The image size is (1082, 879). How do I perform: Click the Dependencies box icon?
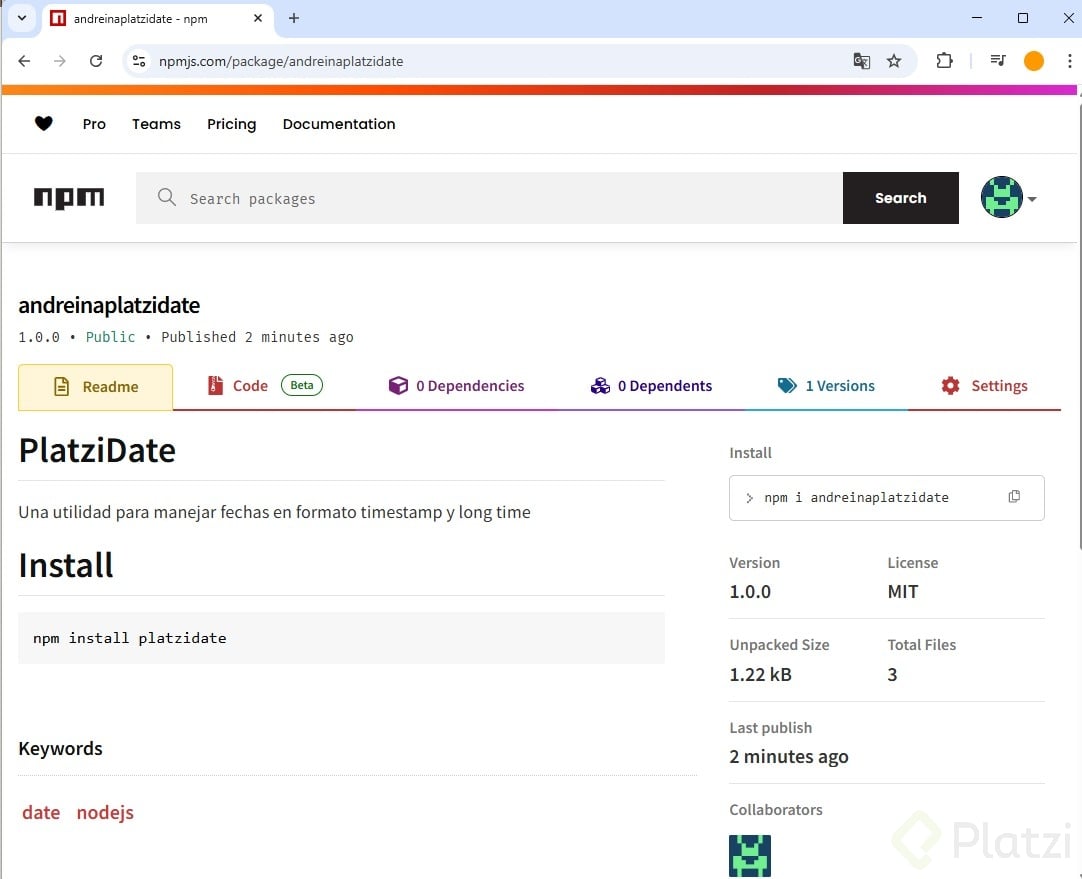(x=398, y=386)
